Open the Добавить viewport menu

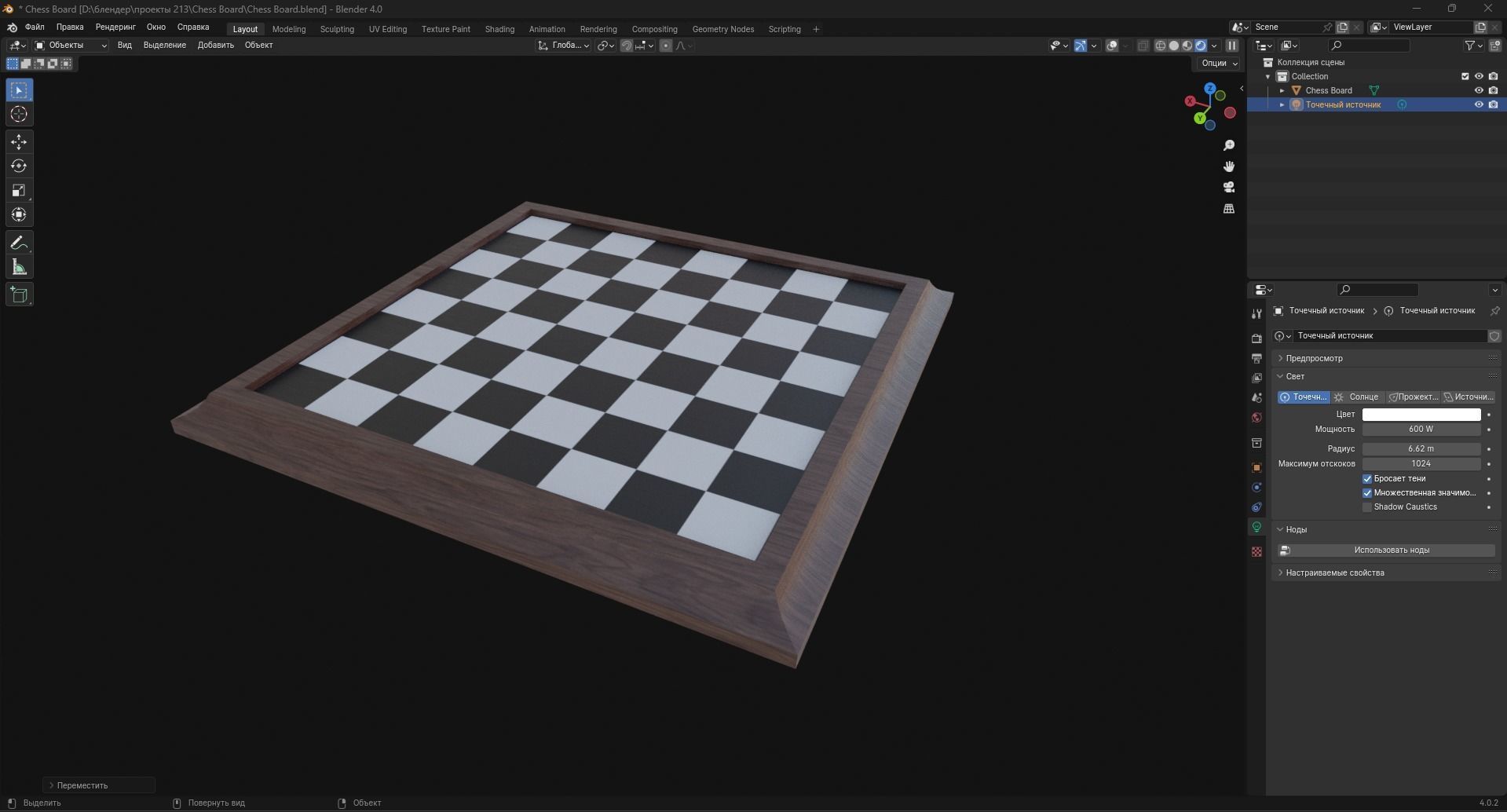click(x=215, y=46)
